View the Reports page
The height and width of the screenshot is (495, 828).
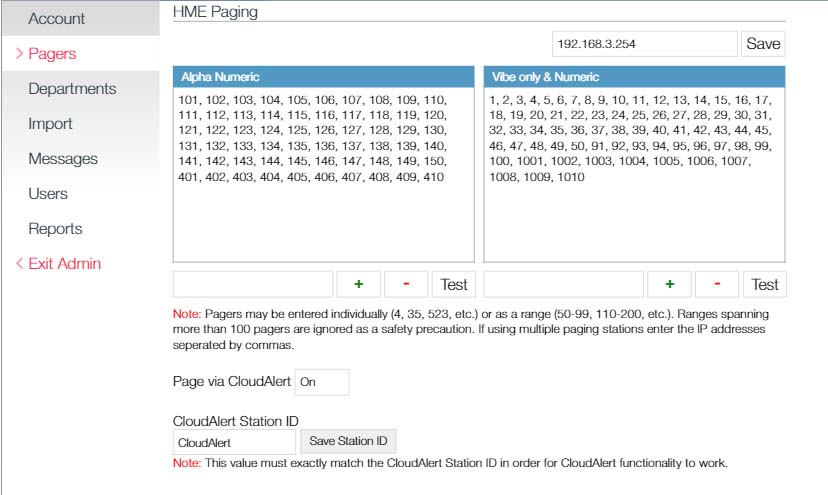pyautogui.click(x=55, y=229)
